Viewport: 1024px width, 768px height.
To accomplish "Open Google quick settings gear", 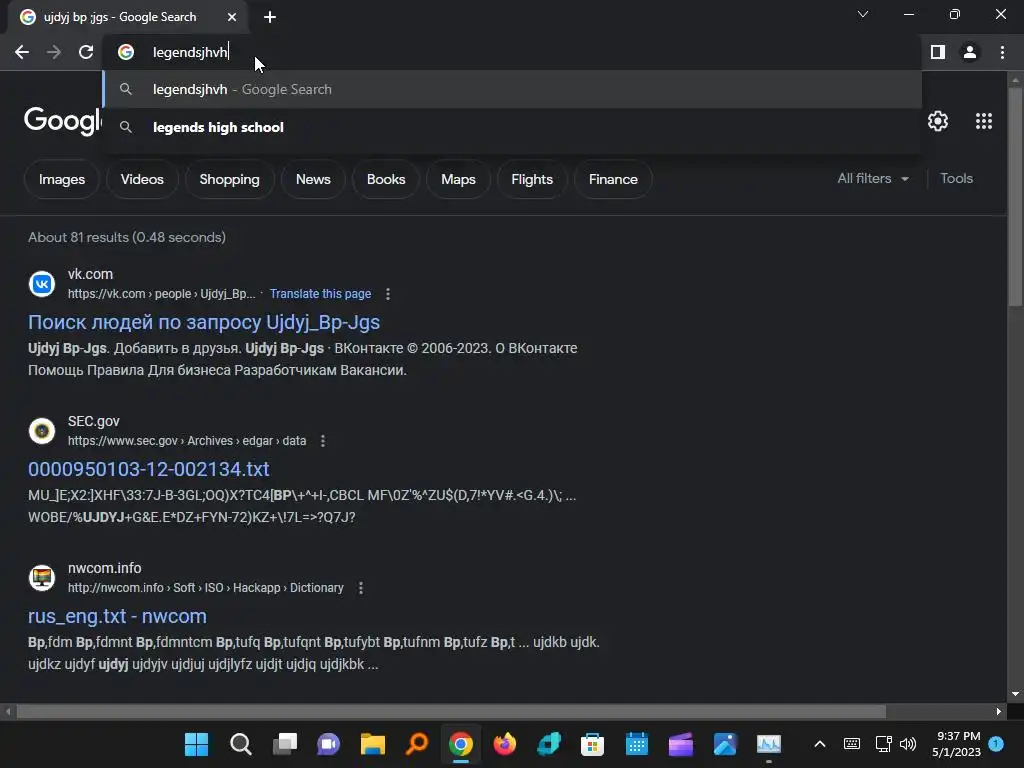I will click(938, 121).
